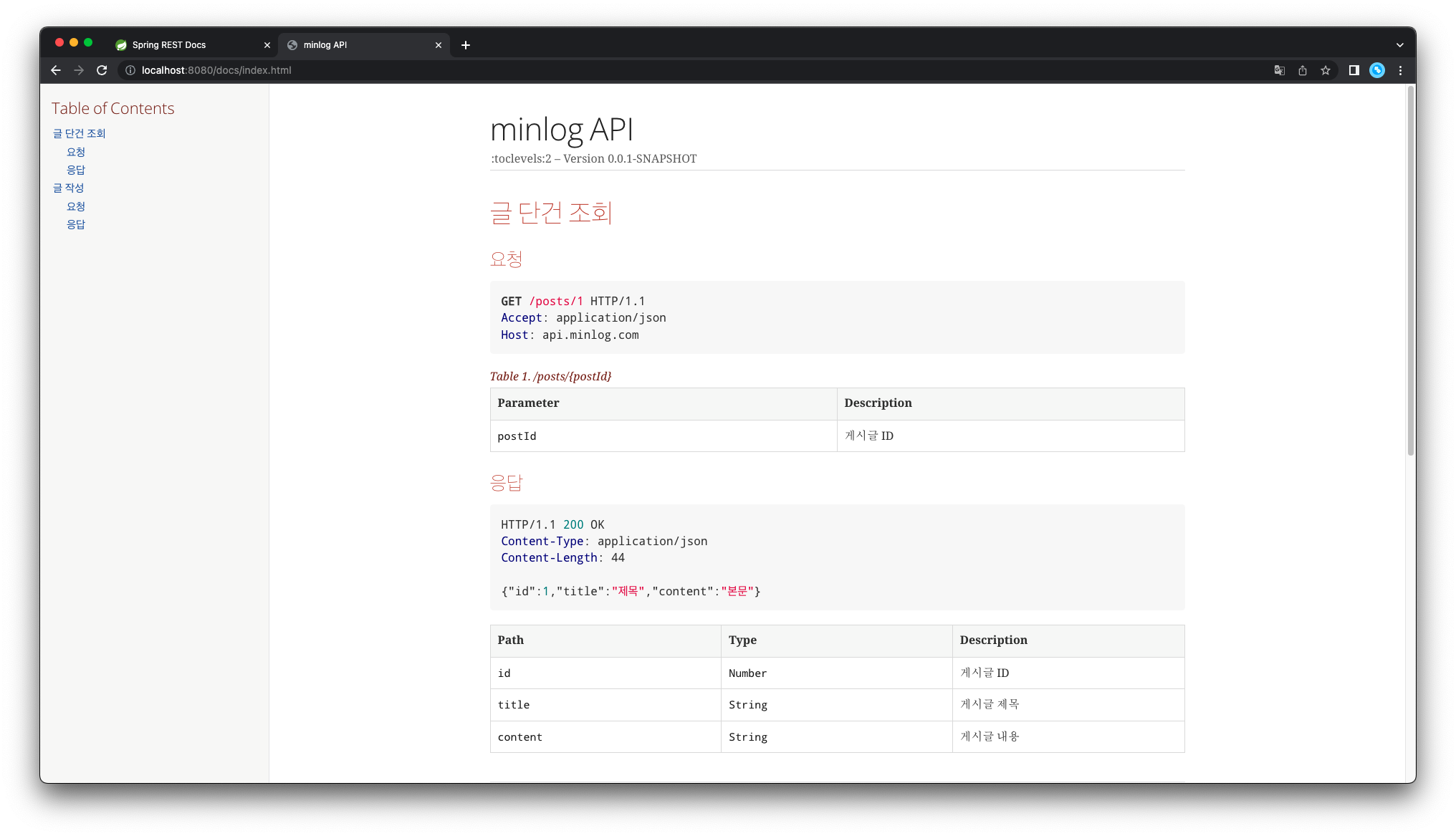Click the forward navigation arrow
The height and width of the screenshot is (836, 1456).
click(79, 70)
